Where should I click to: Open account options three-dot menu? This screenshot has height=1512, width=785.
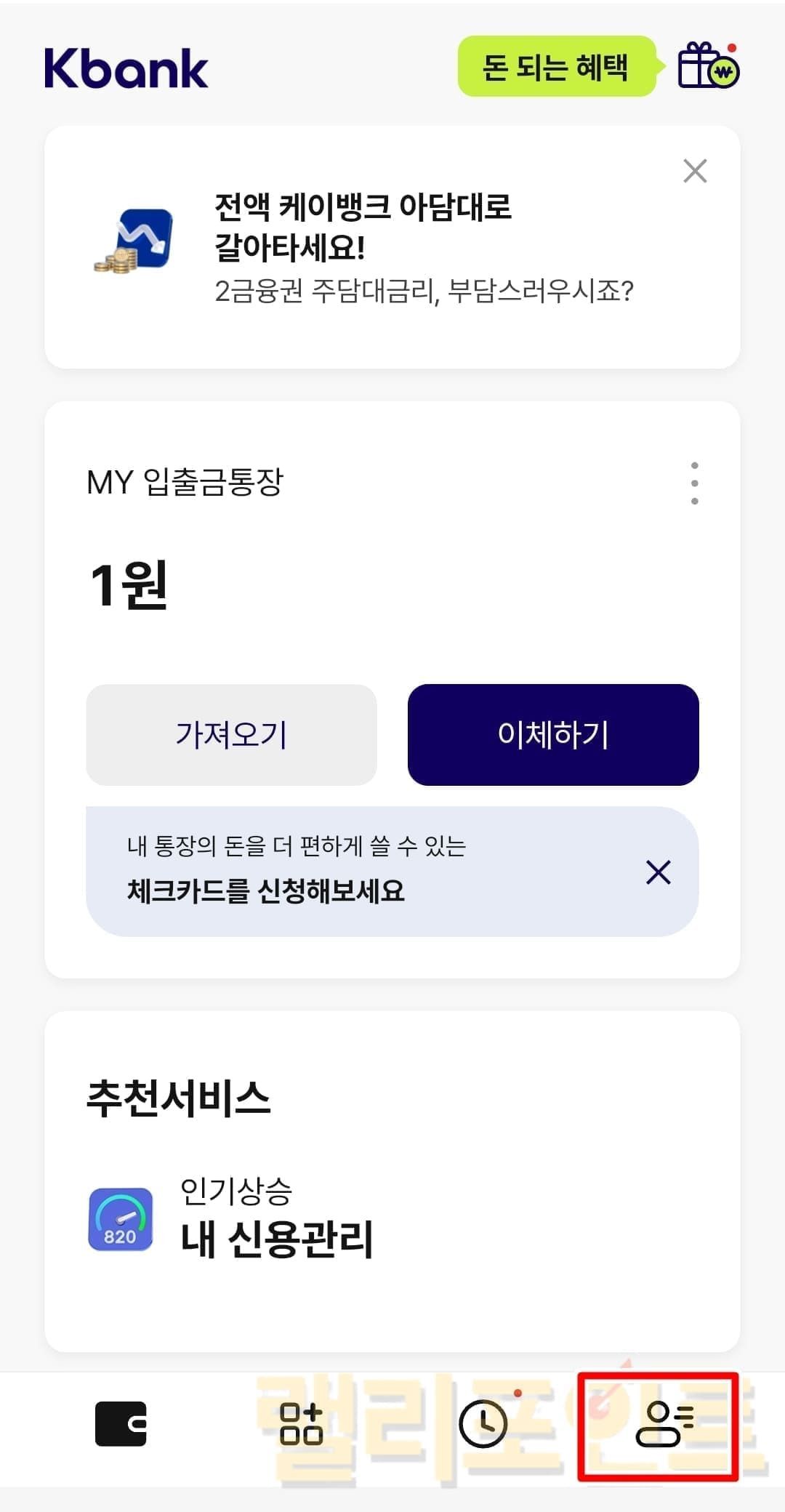pyautogui.click(x=695, y=483)
